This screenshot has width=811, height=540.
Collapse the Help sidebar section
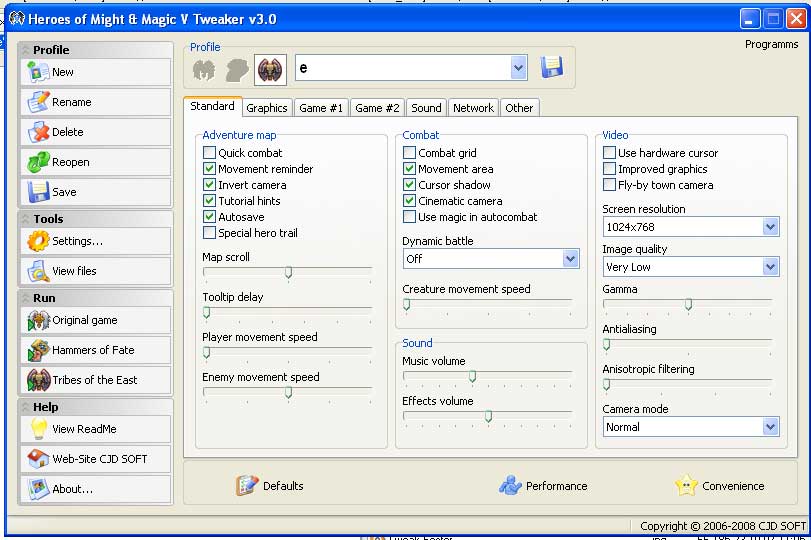pos(25,407)
